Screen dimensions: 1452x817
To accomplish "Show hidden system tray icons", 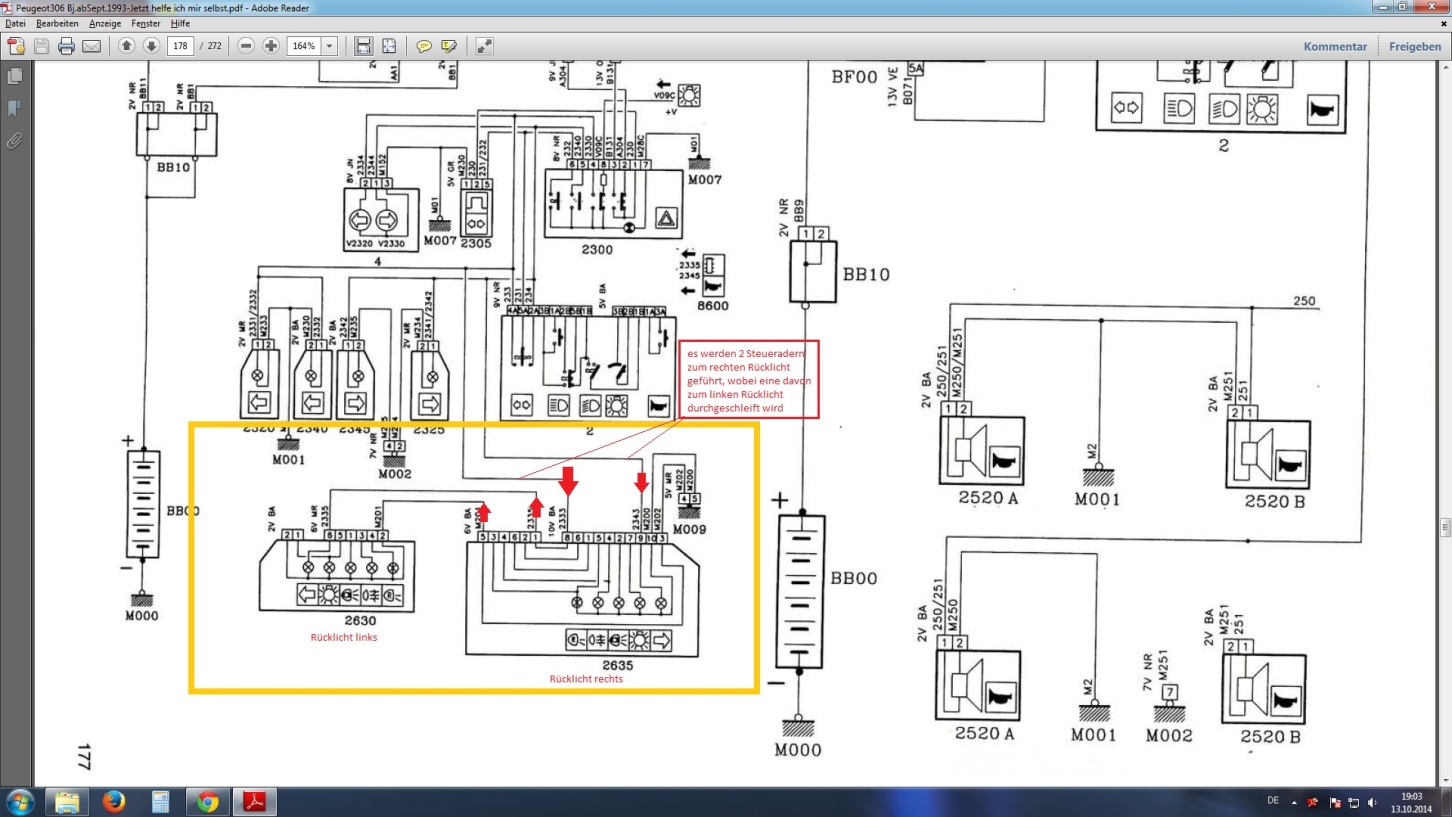I will pyautogui.click(x=1295, y=802).
